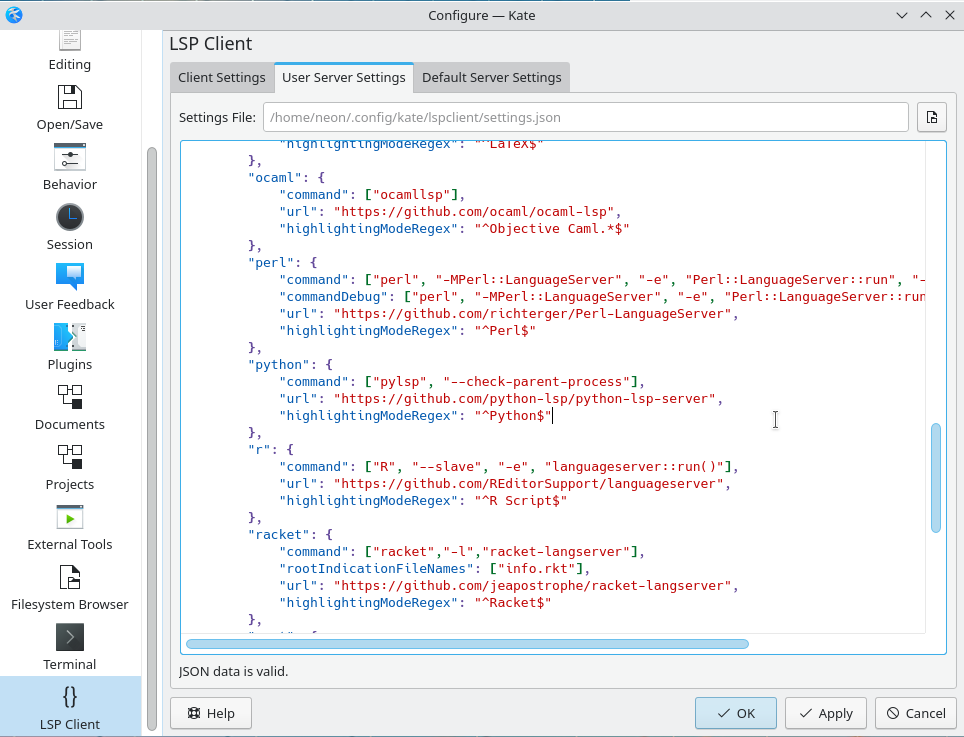
Task: Click the racket-langserver GitHub URL
Action: (x=532, y=586)
